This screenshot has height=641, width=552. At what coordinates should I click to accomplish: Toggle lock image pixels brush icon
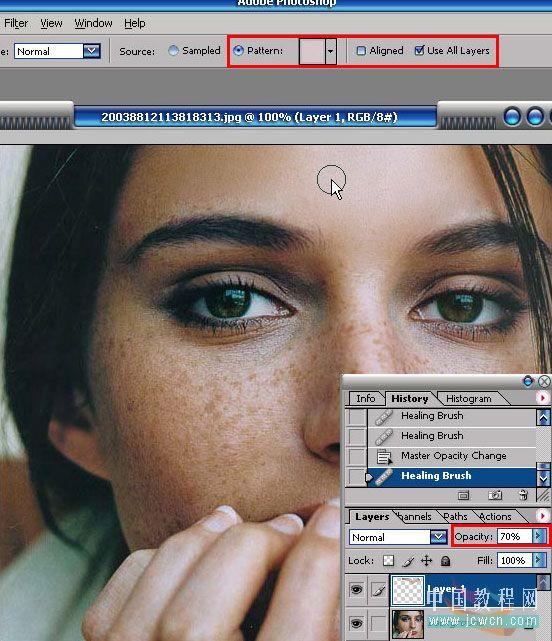tap(408, 560)
